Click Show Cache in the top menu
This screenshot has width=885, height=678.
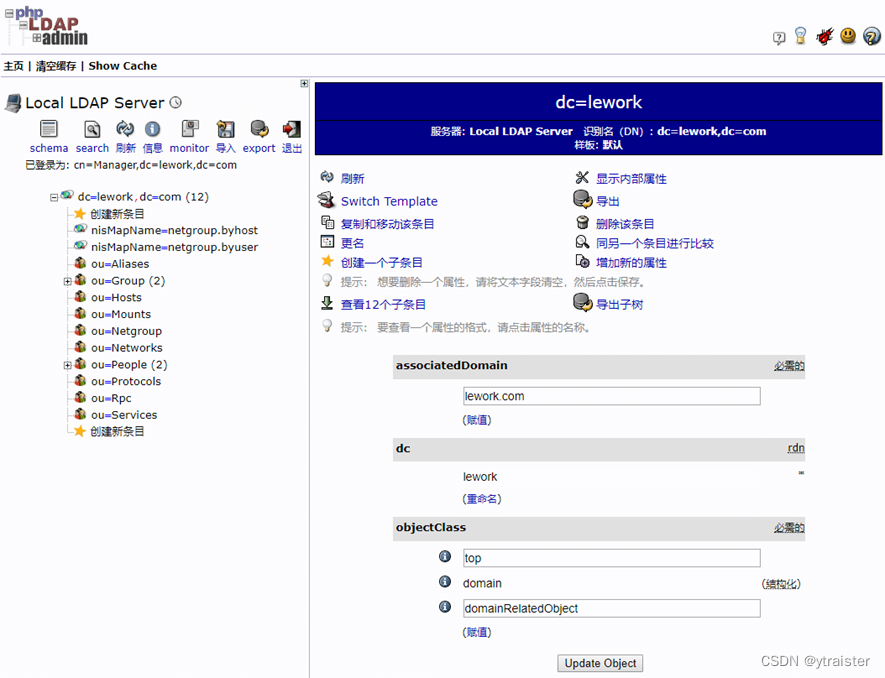[122, 66]
